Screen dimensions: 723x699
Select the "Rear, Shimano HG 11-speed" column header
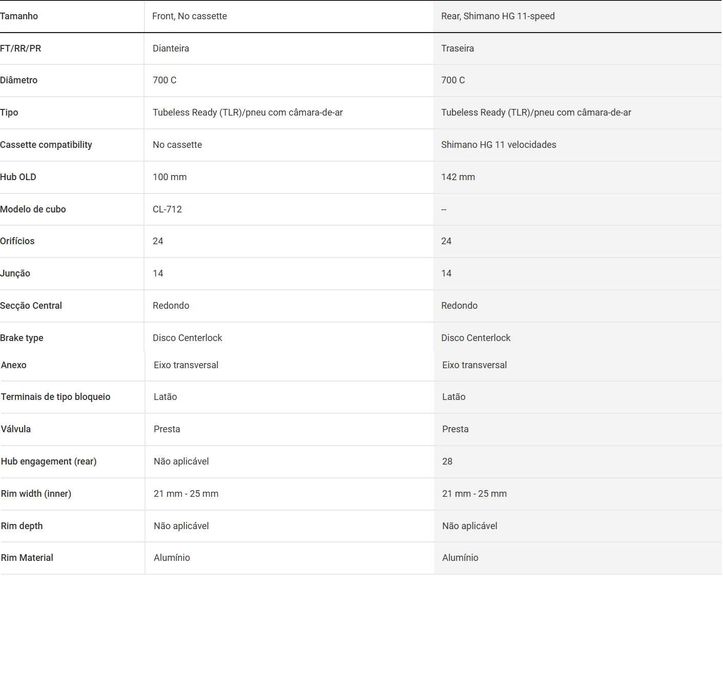coord(498,16)
